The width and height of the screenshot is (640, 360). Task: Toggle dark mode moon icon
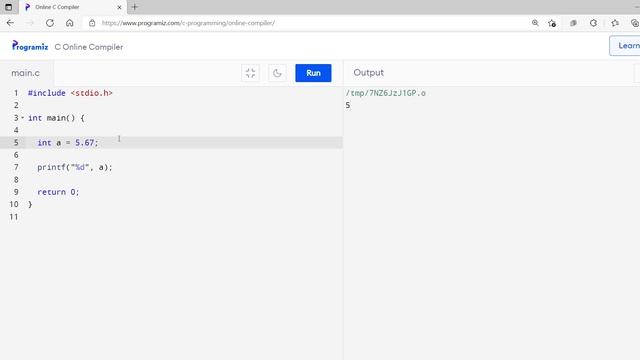point(277,73)
